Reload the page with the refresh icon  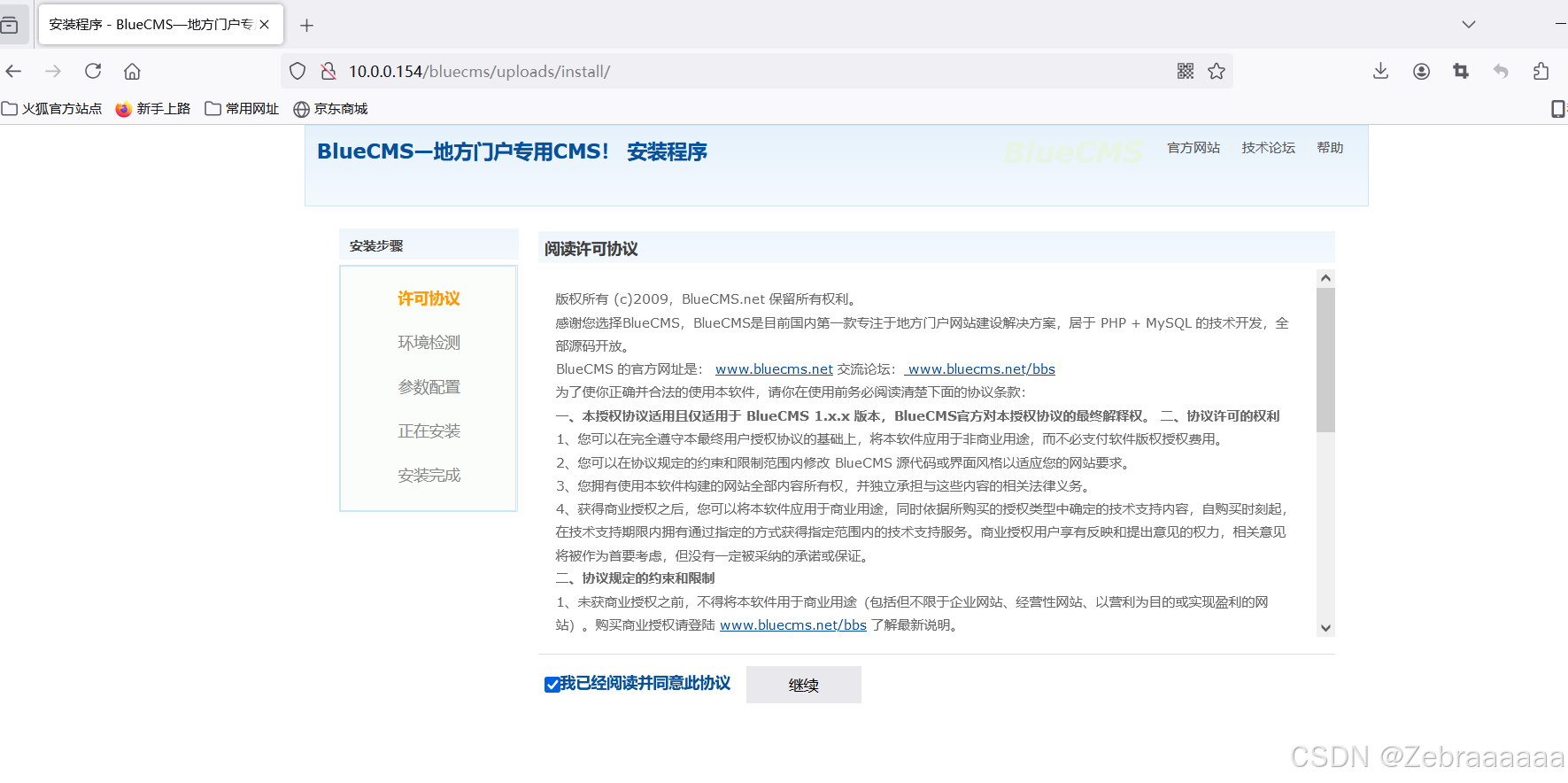coord(93,71)
